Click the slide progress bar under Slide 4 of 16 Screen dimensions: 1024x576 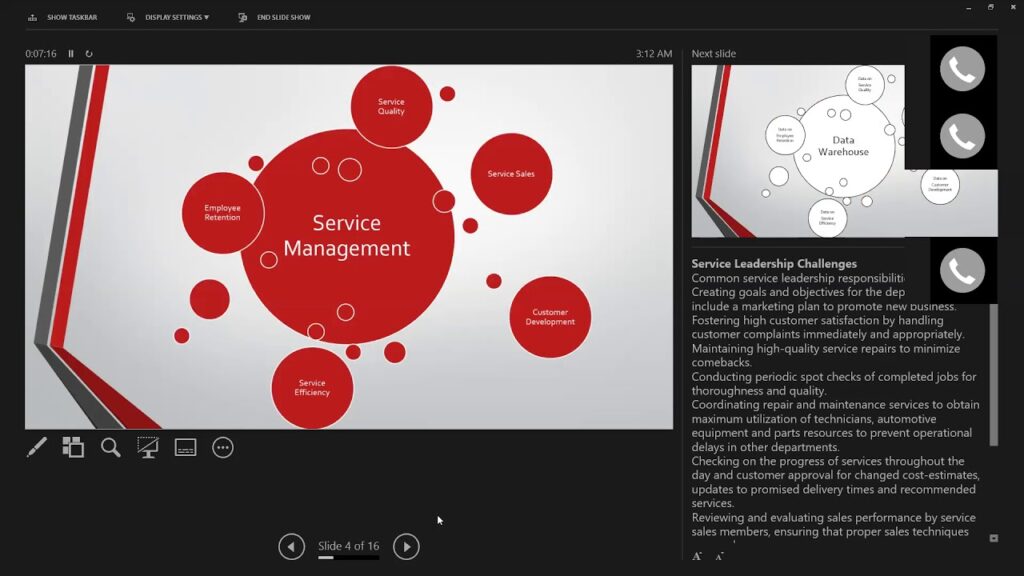coord(348,558)
